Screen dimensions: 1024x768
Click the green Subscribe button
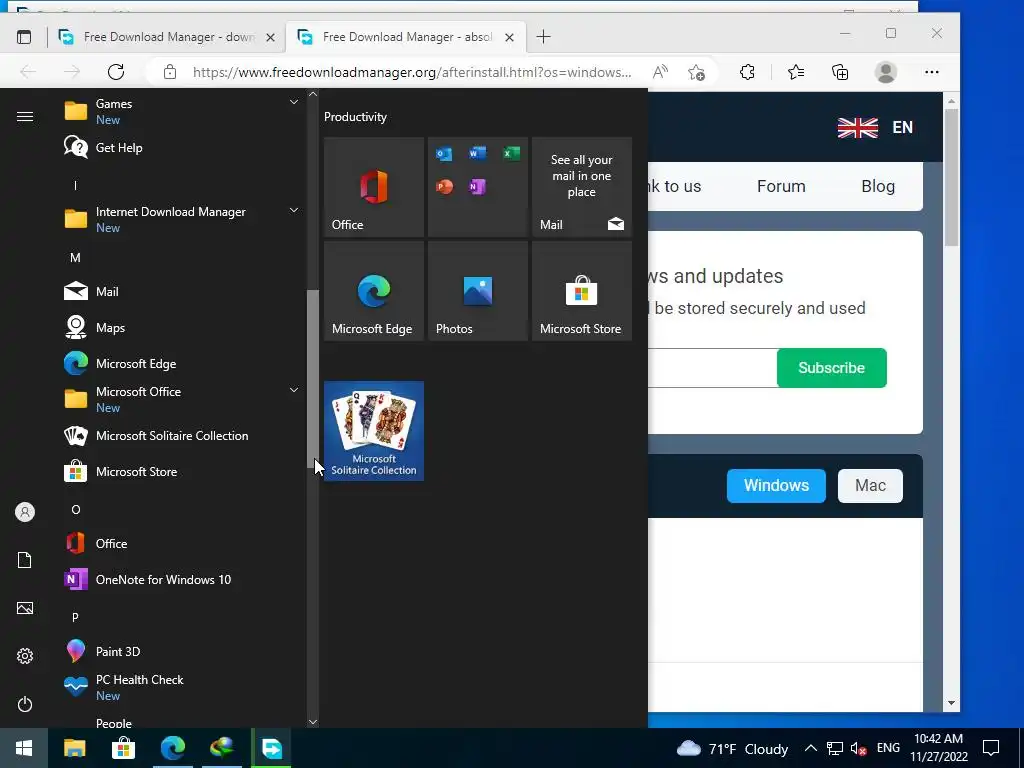[x=831, y=368]
